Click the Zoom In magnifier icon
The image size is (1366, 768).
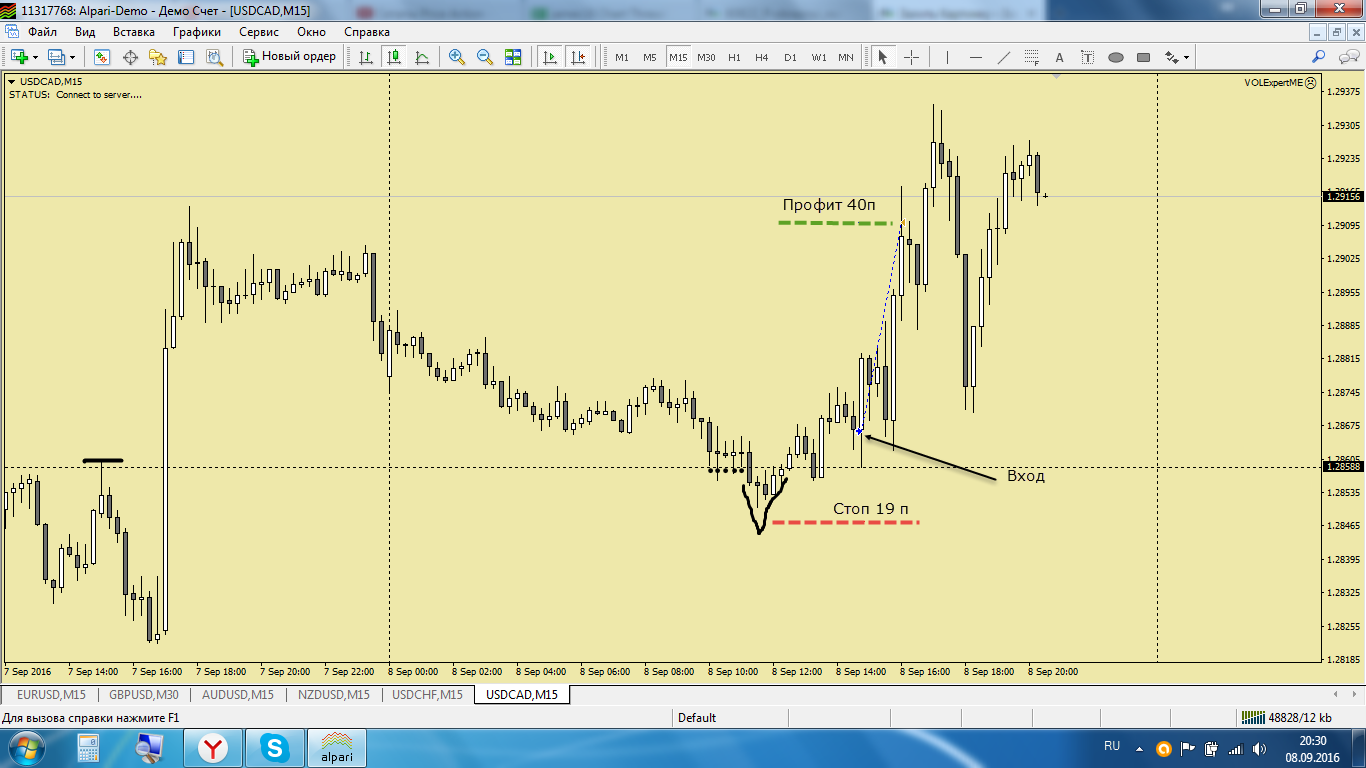pos(457,57)
